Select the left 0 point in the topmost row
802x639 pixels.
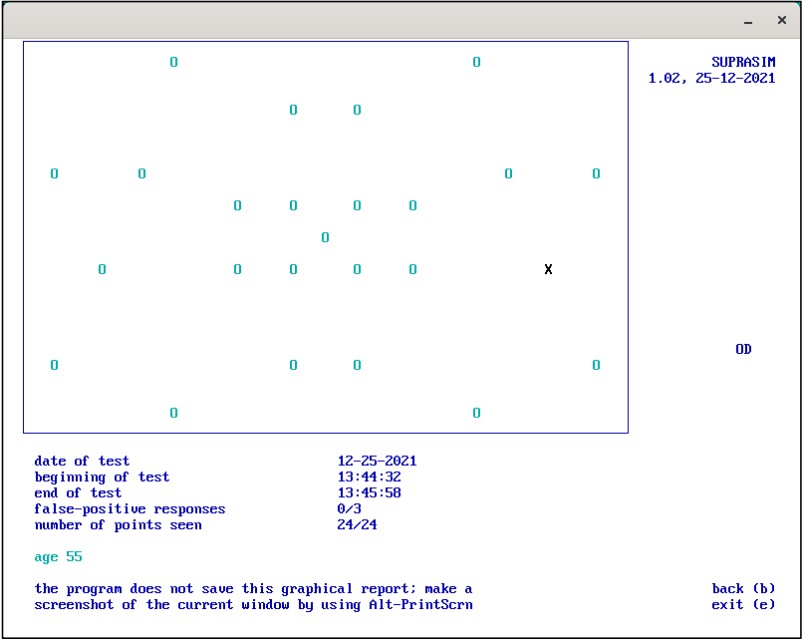tap(174, 62)
